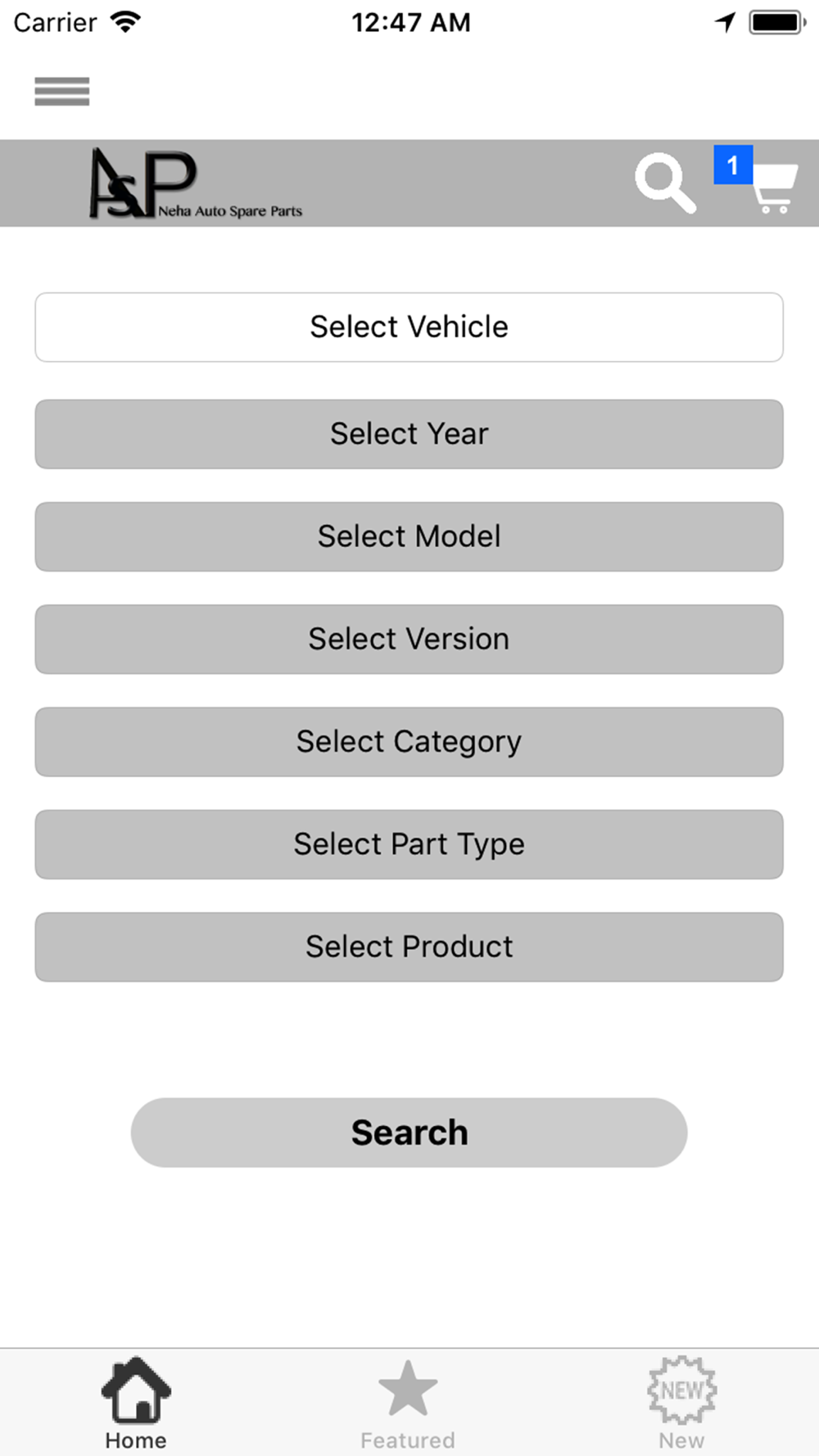Tap the Featured star icon

click(408, 1389)
